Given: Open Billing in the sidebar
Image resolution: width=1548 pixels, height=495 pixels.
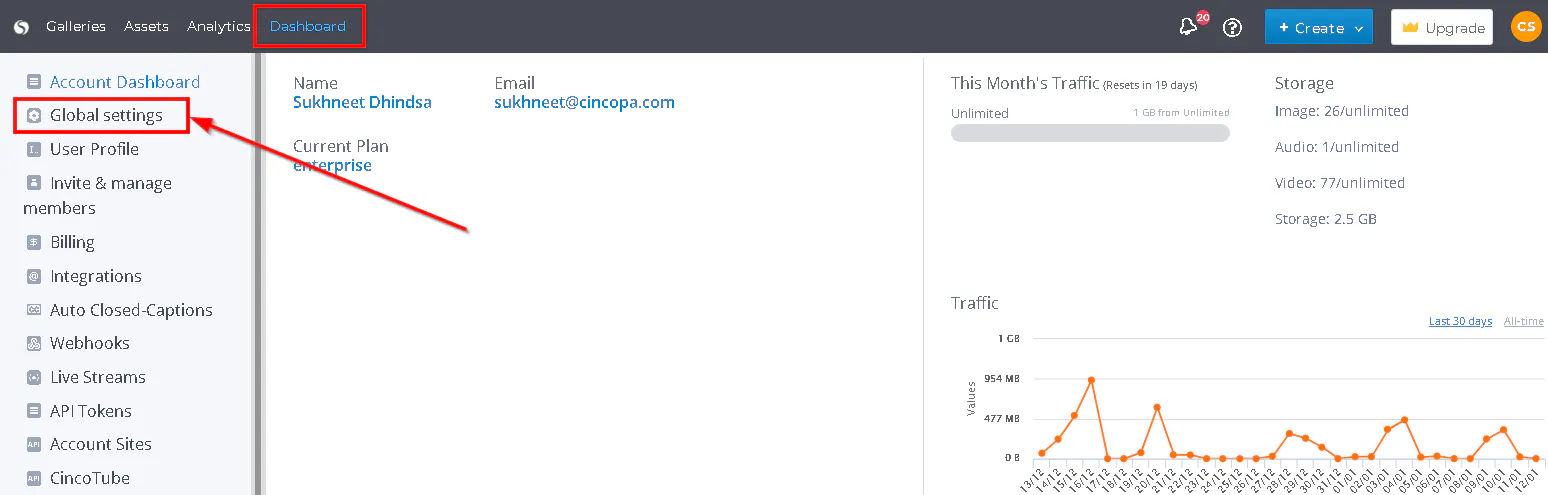Looking at the screenshot, I should pyautogui.click(x=72, y=242).
